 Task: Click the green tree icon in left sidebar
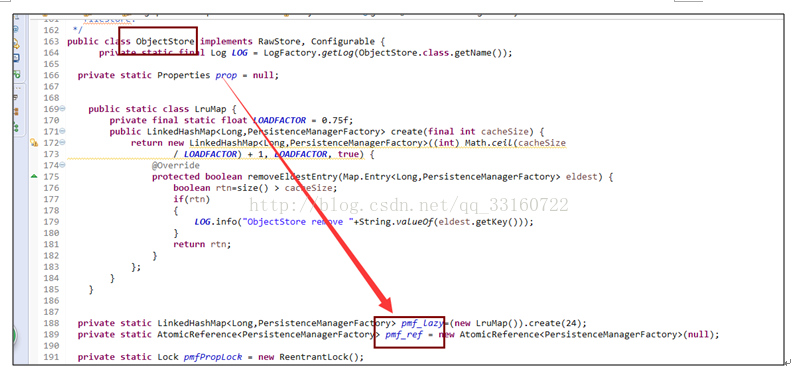16,127
